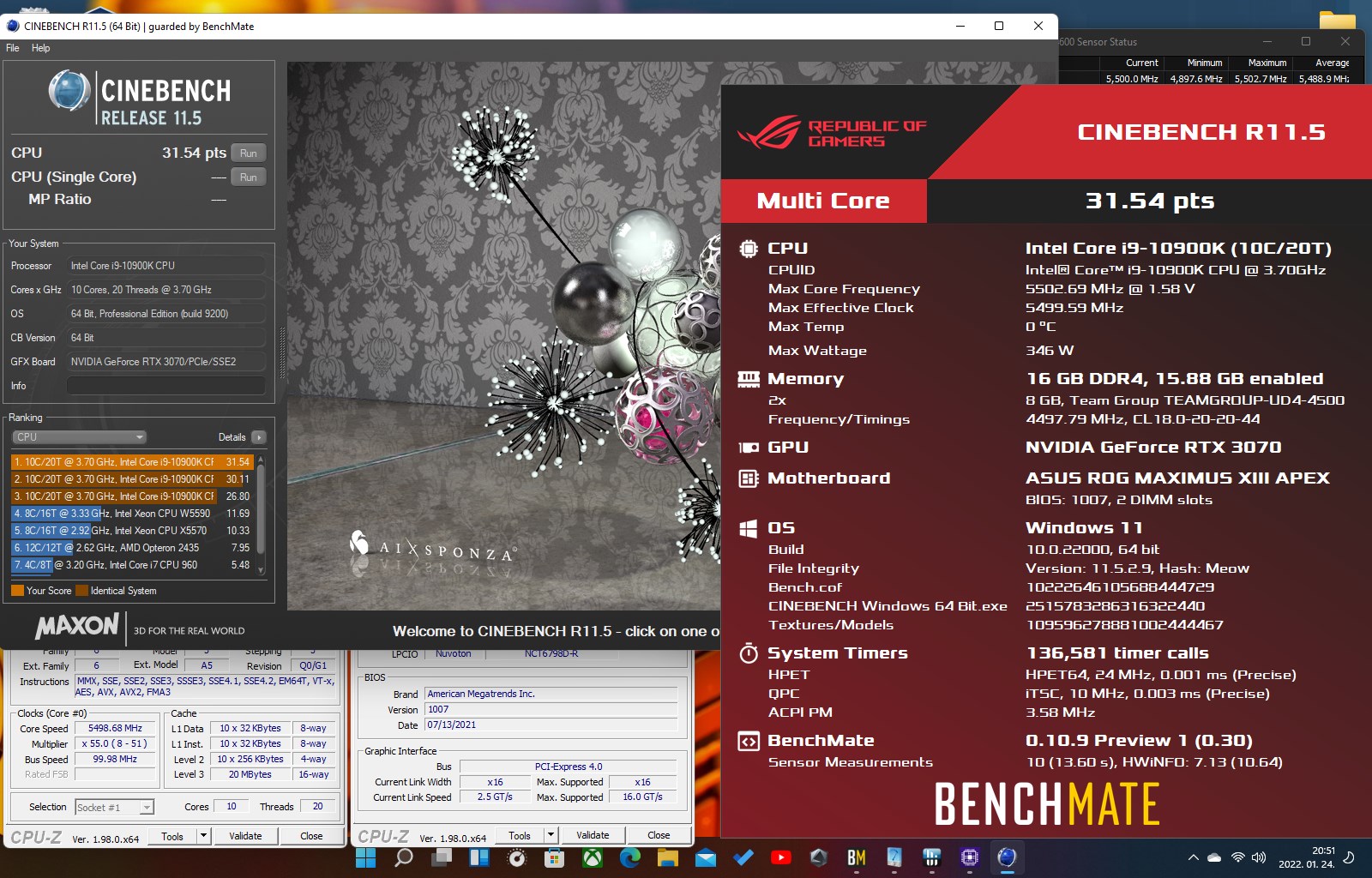Show hidden tray icons chevron
This screenshot has width=1372, height=878.
click(1193, 857)
